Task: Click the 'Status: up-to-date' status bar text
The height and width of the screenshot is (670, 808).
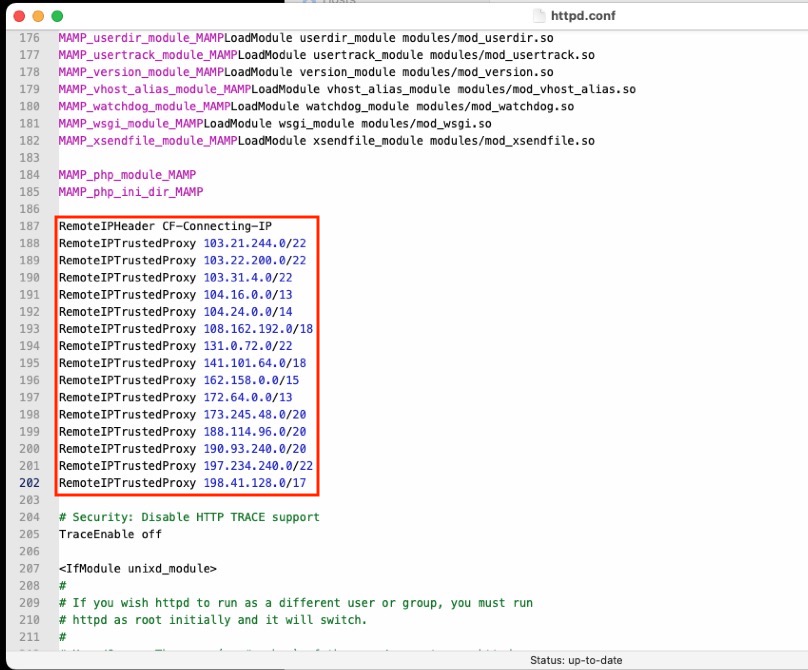Action: coord(576,660)
